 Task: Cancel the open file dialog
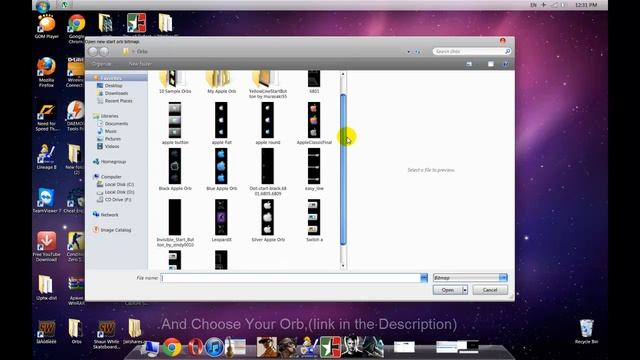pos(490,290)
